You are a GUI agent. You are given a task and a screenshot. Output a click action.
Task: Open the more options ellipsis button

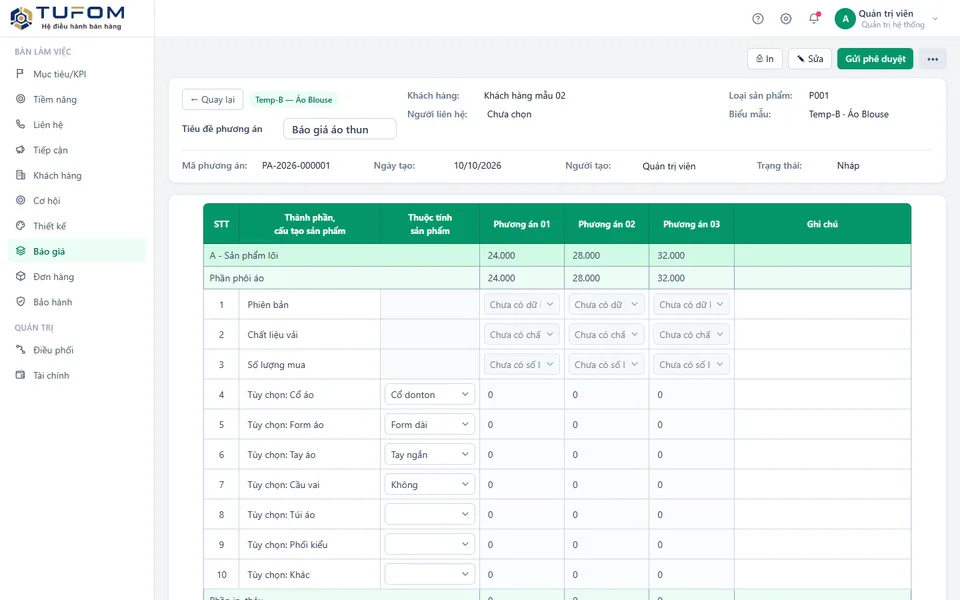point(932,59)
